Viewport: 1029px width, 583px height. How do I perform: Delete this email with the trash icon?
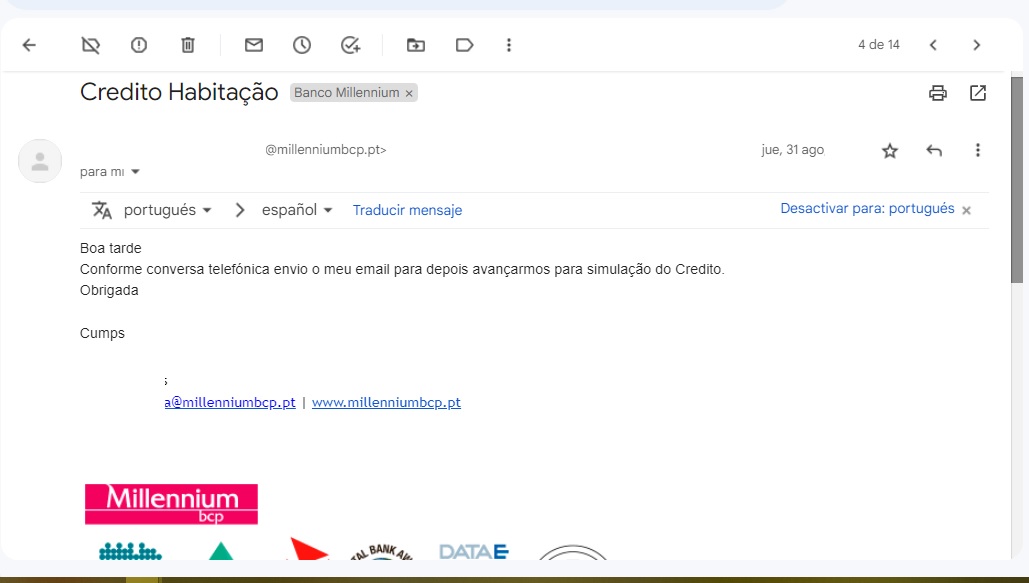point(188,45)
